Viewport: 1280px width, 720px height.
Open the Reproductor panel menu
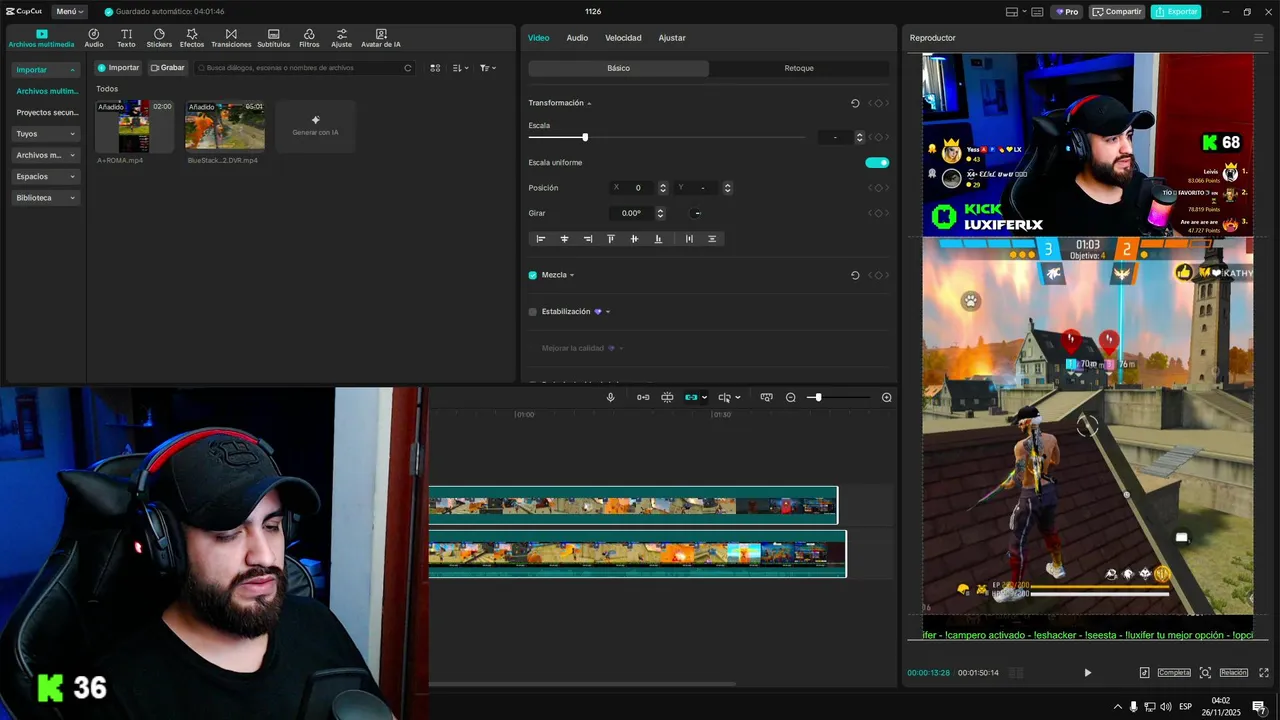pos(1258,38)
